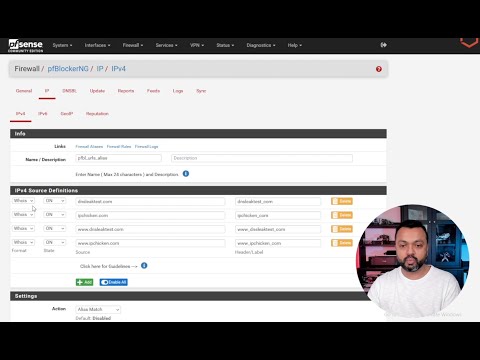The height and width of the screenshot is (360, 480).
Task: Select the IP tab
Action: coord(47,91)
